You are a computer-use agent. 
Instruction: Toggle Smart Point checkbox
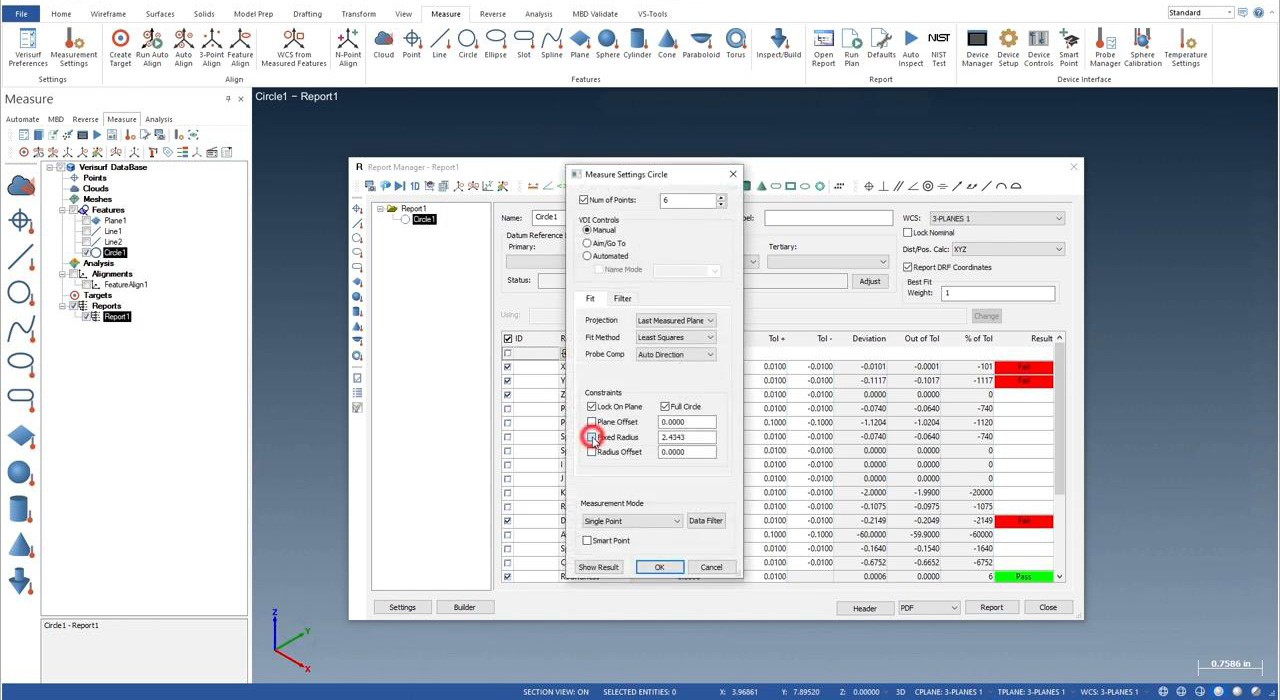587,541
